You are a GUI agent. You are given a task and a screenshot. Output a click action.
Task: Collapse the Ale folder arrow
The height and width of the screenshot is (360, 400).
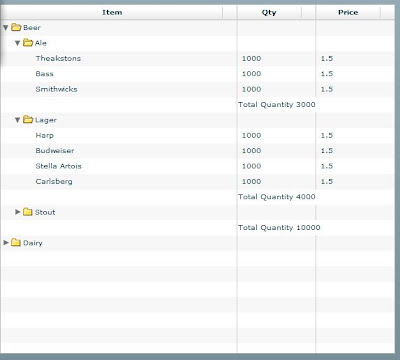click(18, 43)
